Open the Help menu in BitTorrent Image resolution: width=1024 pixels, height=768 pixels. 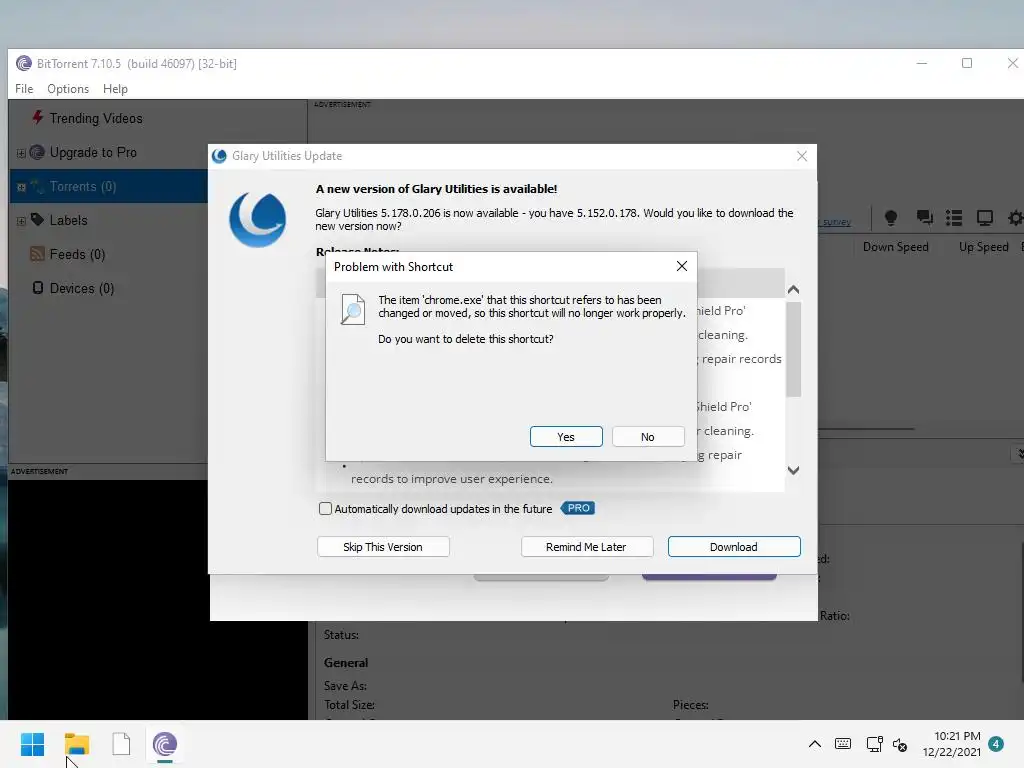tap(115, 89)
